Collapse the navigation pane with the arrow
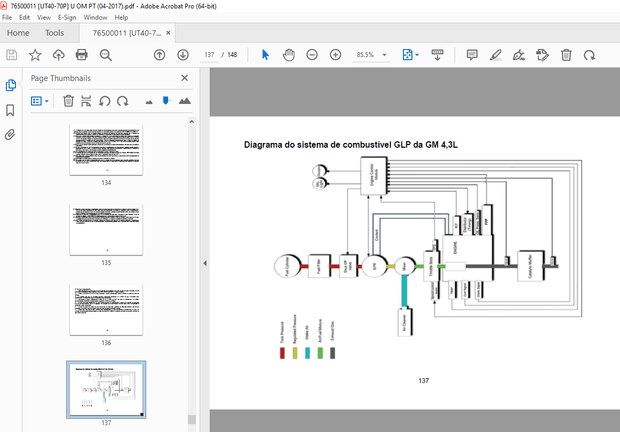 click(x=205, y=263)
